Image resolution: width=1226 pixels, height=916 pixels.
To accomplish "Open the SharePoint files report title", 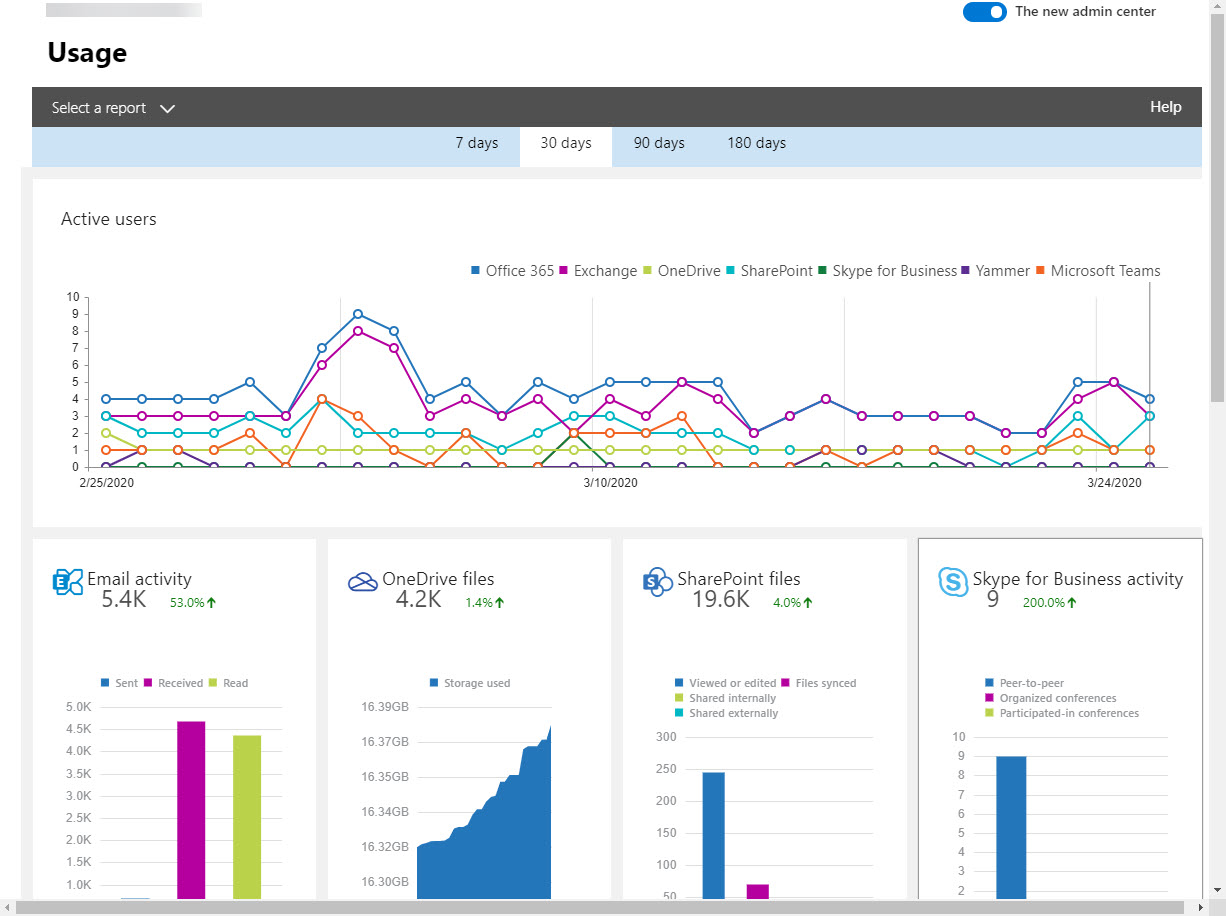I will (739, 579).
